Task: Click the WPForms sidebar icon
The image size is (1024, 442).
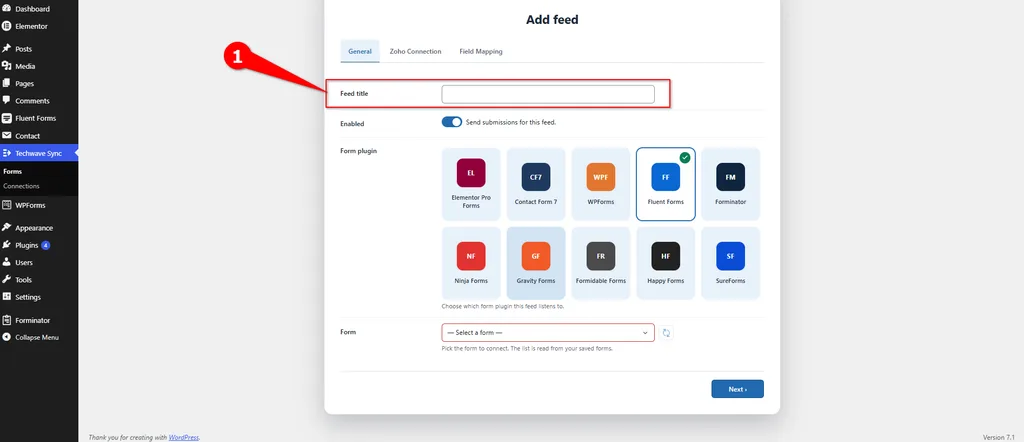Action: pos(7,205)
